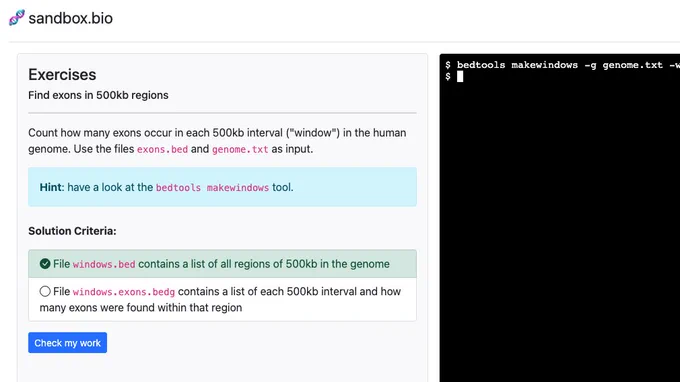This screenshot has height=382, width=680.
Task: Select the genome.txt file name text
Action: [x=240, y=149]
